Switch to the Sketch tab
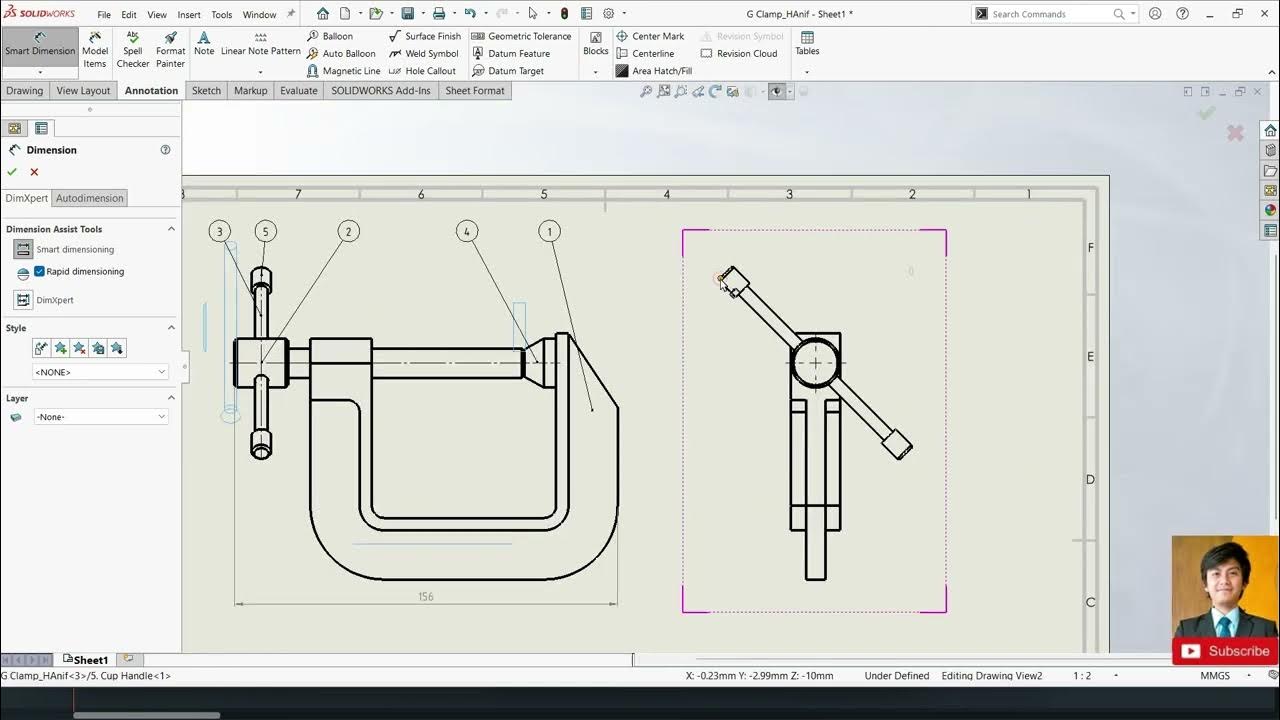Viewport: 1280px width, 720px height. pyautogui.click(x=206, y=91)
